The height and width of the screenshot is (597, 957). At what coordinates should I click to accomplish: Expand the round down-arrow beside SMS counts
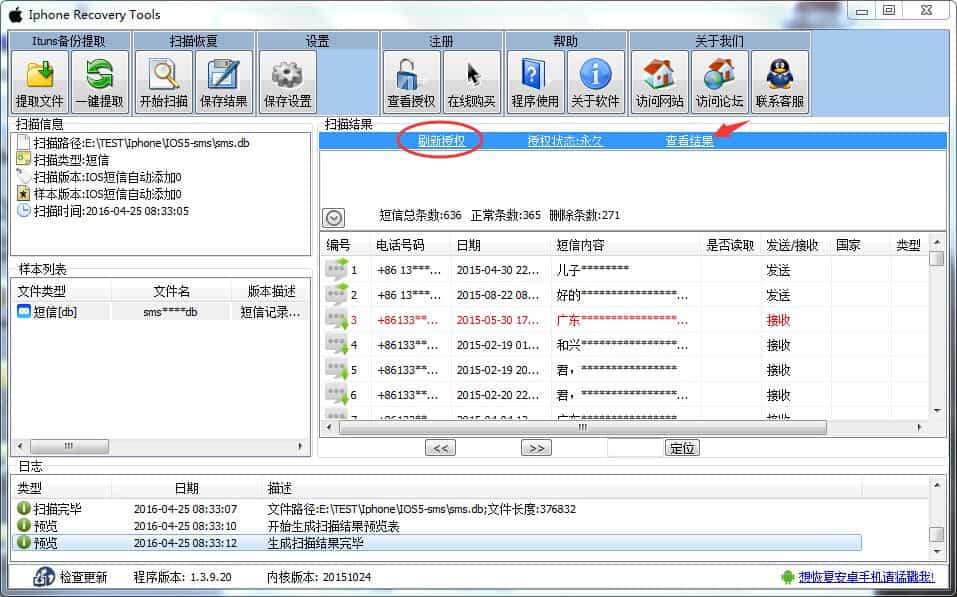[x=333, y=217]
